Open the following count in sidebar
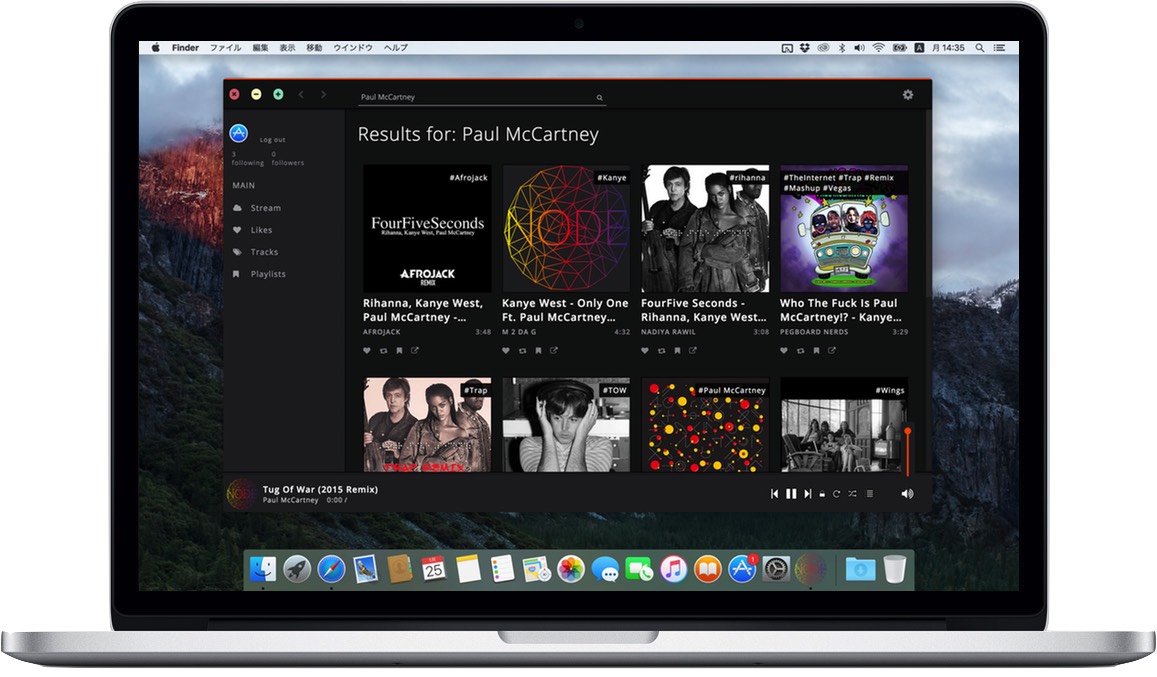Viewport: 1157px width, 677px height. pos(247,159)
